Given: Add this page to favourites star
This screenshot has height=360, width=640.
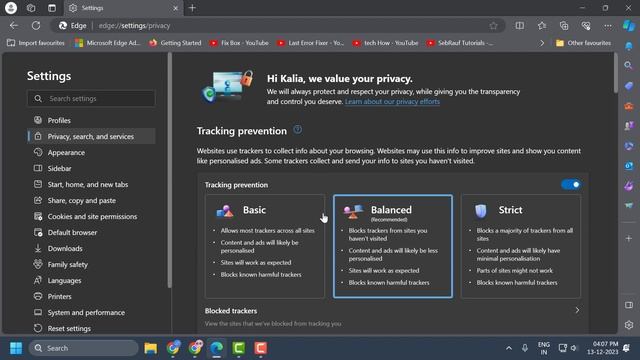Looking at the screenshot, I should (493, 26).
